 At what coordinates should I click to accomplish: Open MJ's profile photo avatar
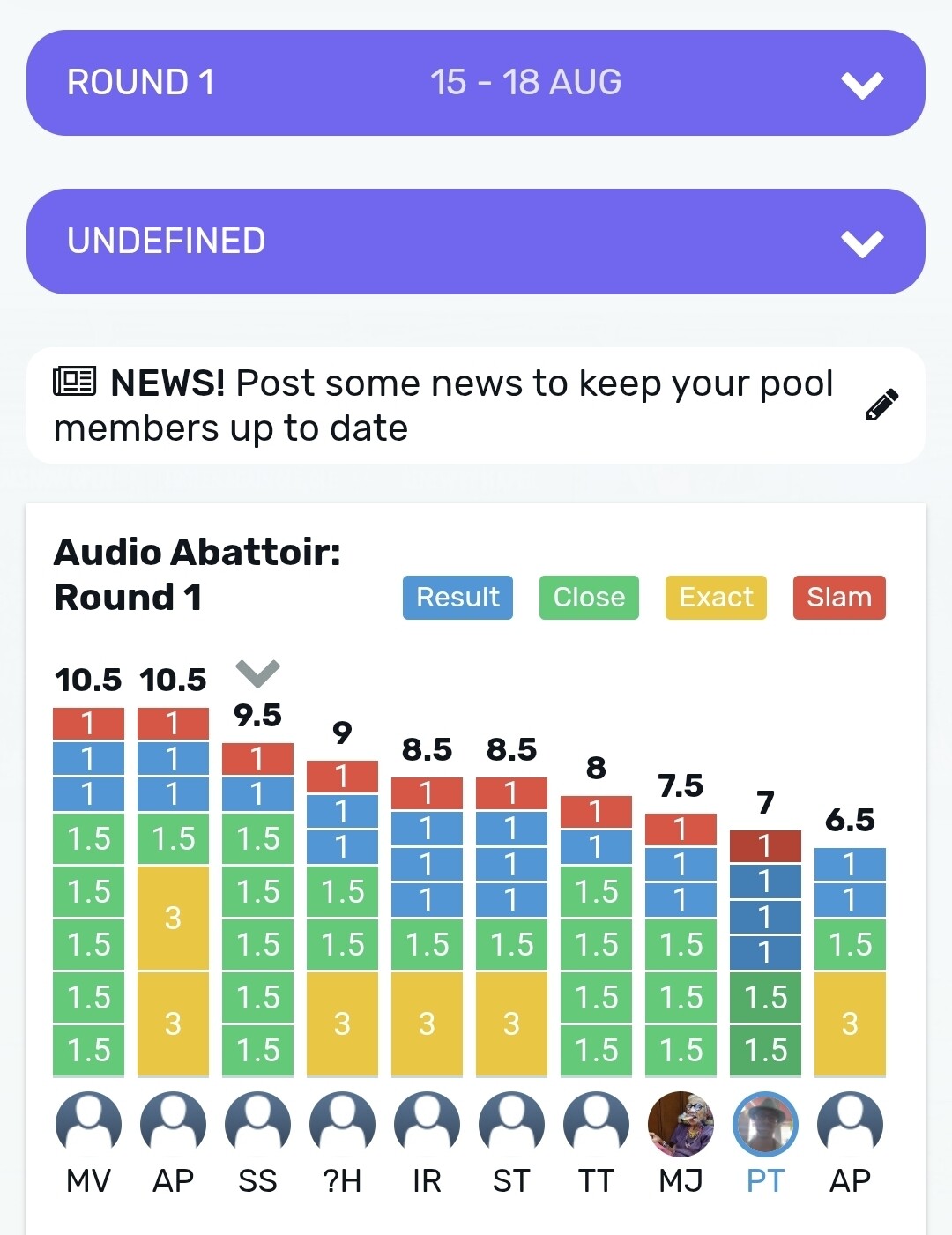pos(681,1124)
